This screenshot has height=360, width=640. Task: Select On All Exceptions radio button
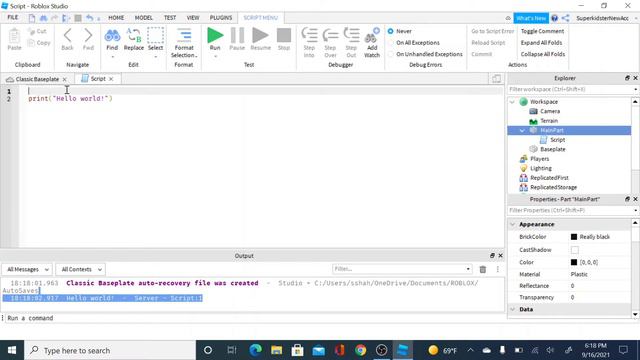click(x=391, y=42)
